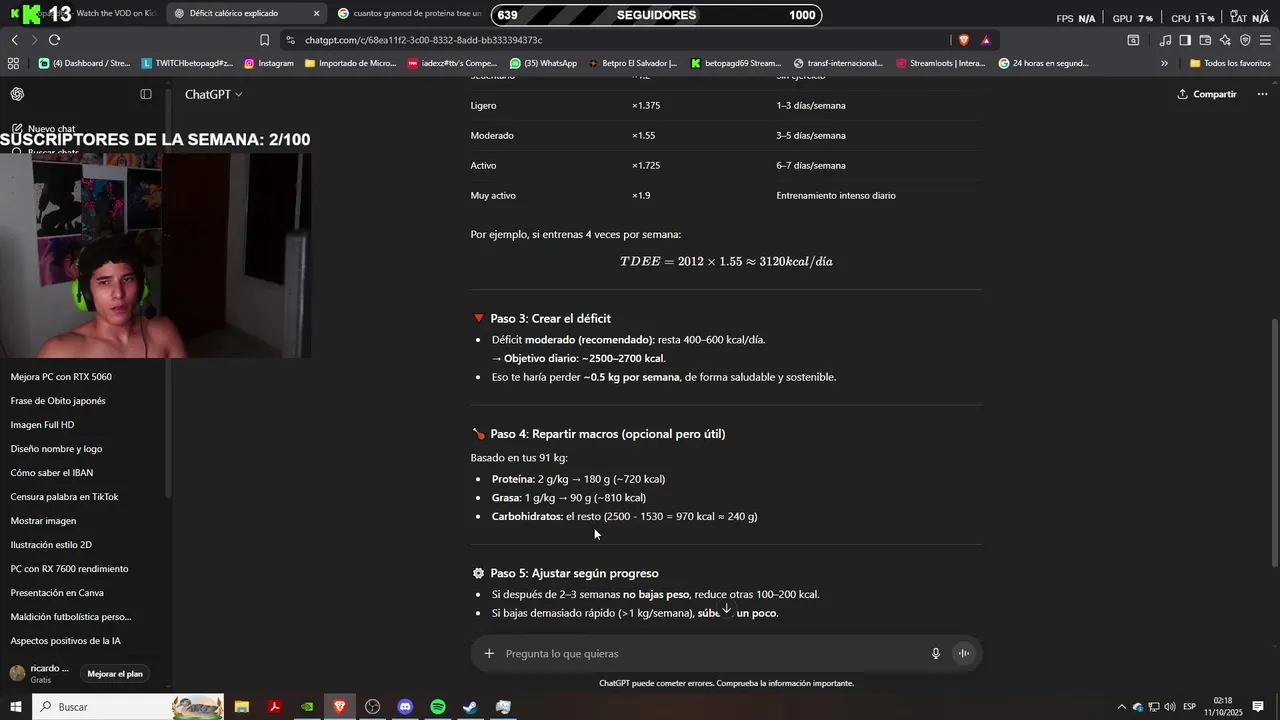Open the Instagram bookmark
This screenshot has width=1280, height=720.
click(269, 63)
